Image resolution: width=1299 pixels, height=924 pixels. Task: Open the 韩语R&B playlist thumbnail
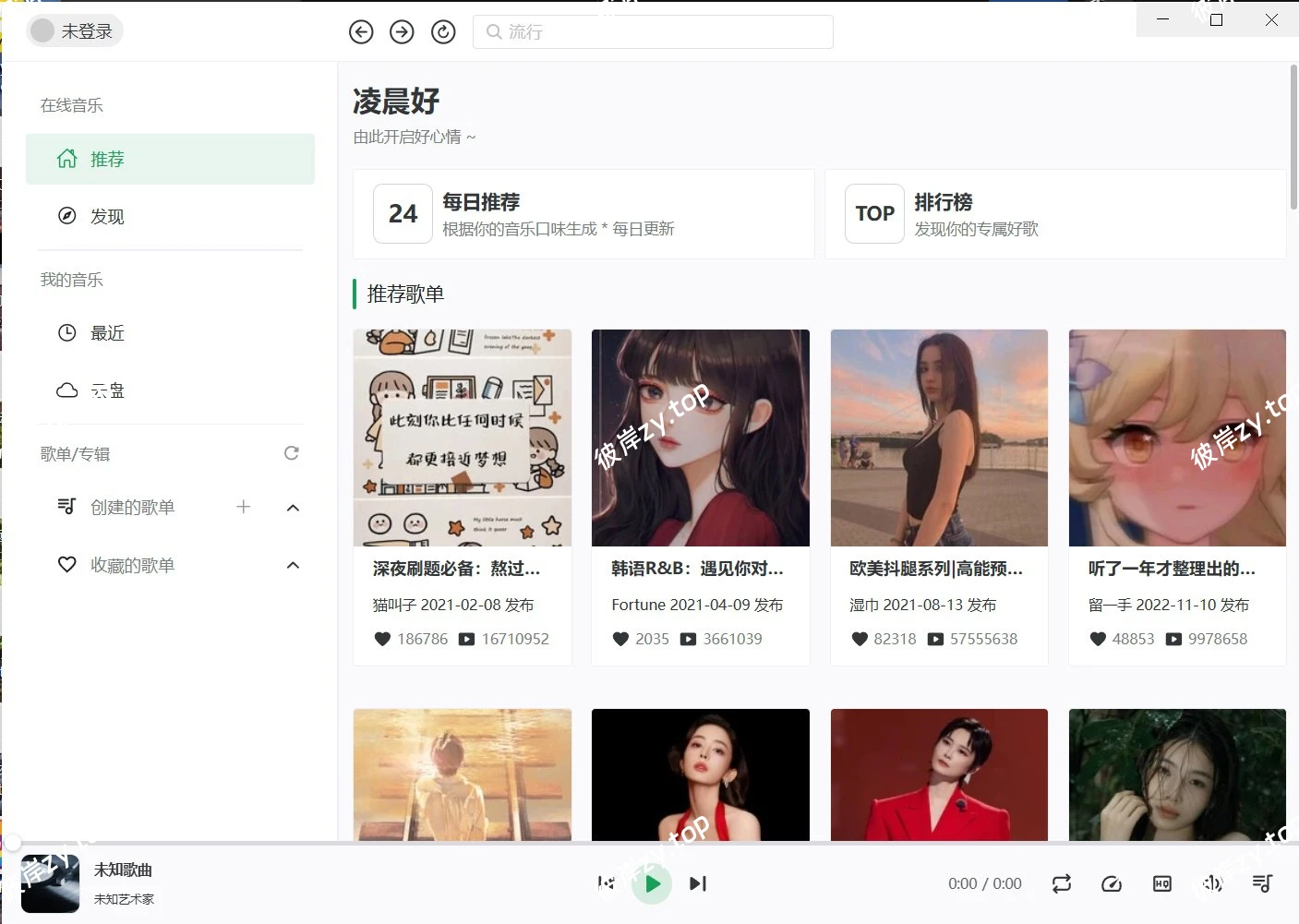coord(700,438)
